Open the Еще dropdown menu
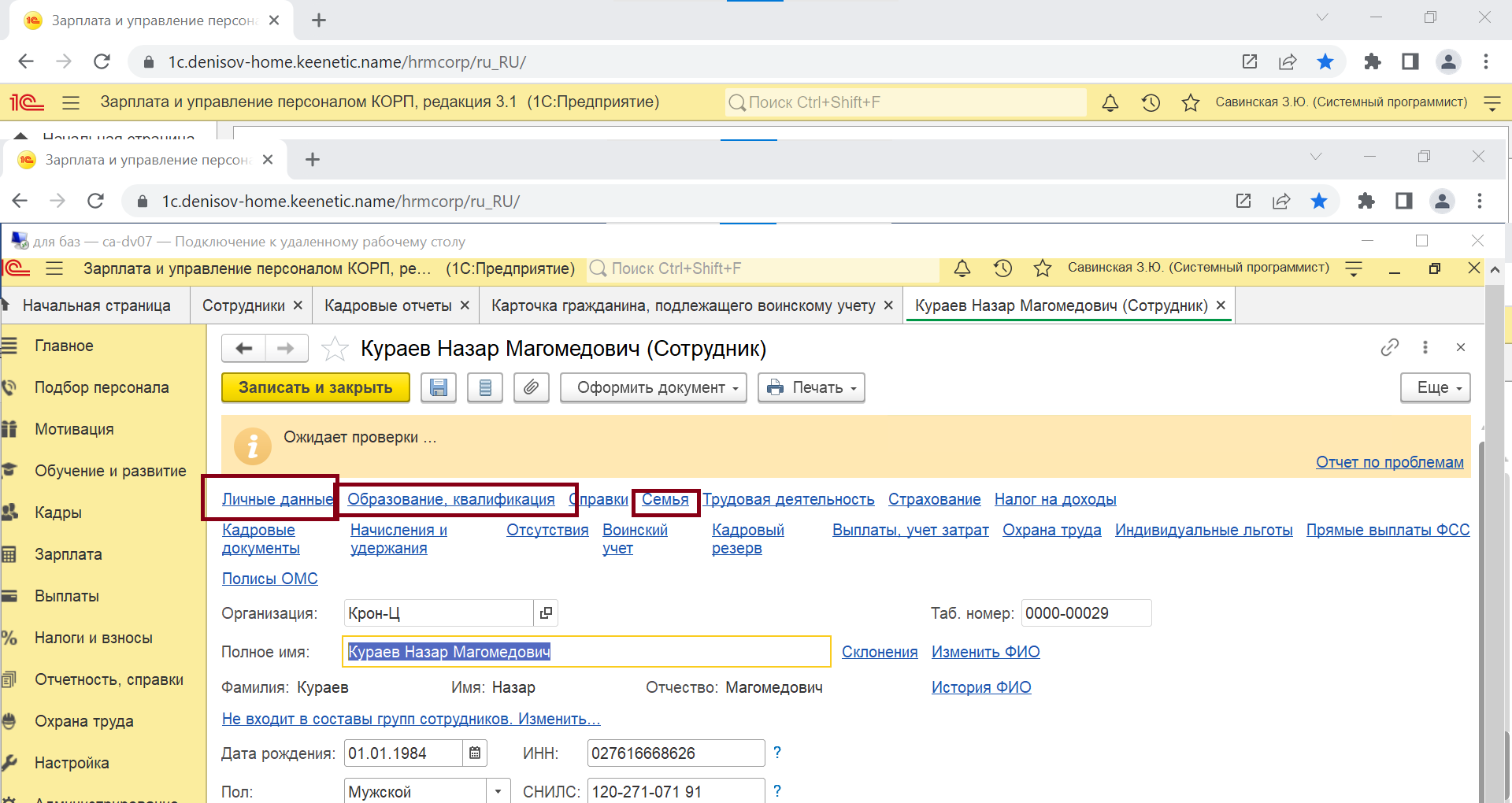 pos(1435,387)
